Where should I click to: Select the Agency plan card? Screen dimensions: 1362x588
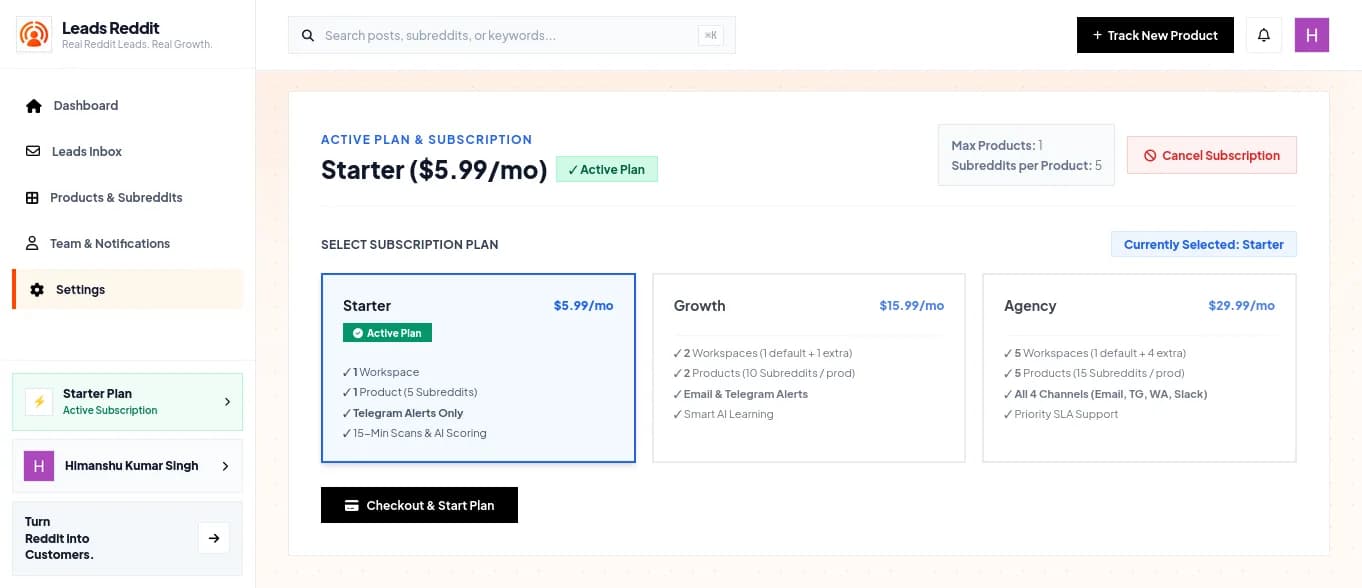pos(1139,368)
